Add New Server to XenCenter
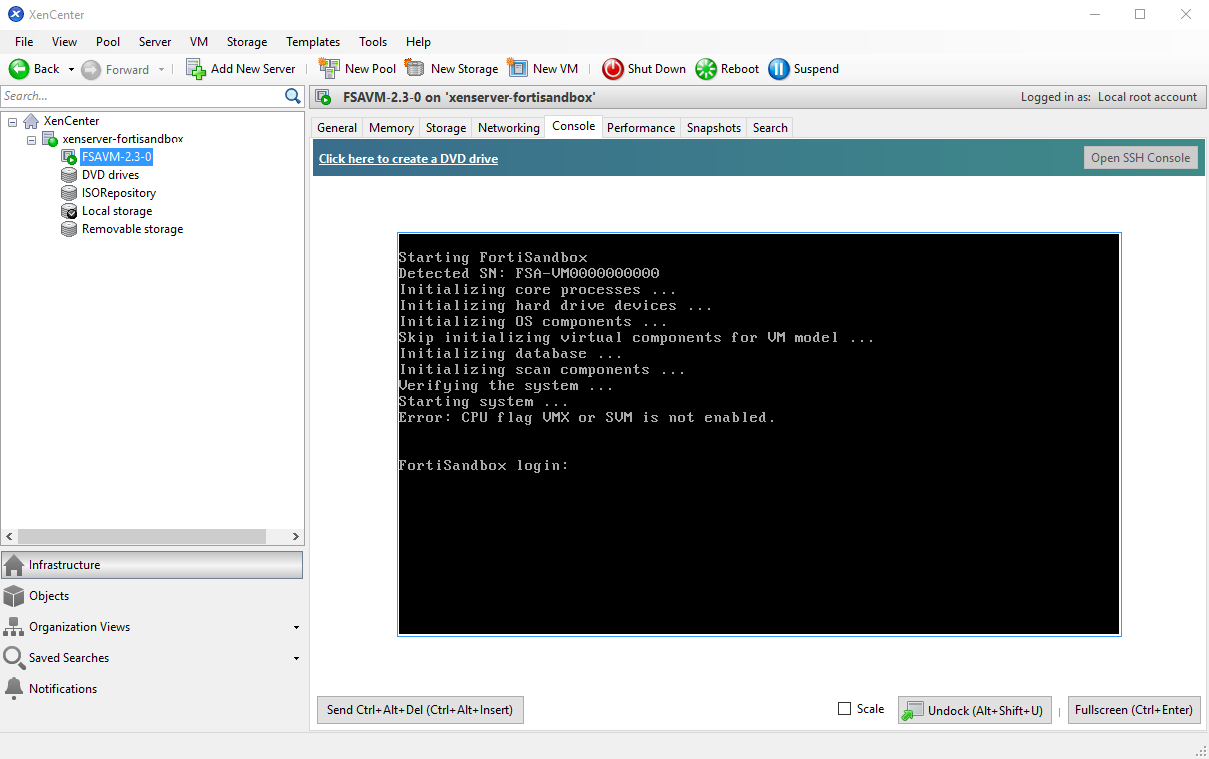Viewport: 1209px width, 759px height. [241, 68]
